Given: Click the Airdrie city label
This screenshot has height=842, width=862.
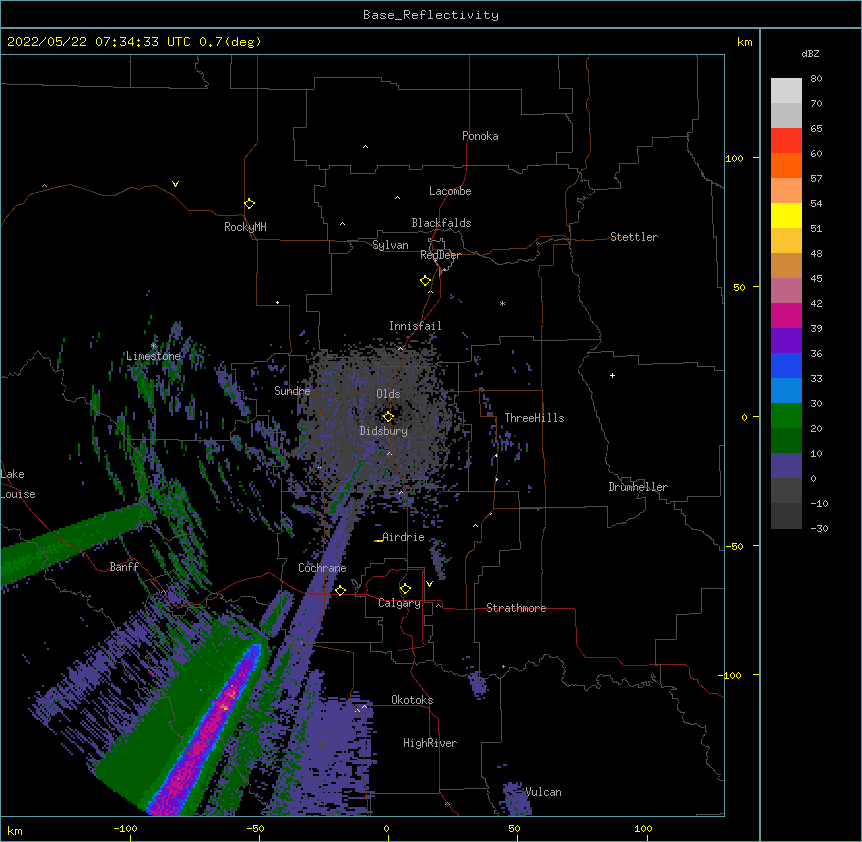Looking at the screenshot, I should [403, 537].
